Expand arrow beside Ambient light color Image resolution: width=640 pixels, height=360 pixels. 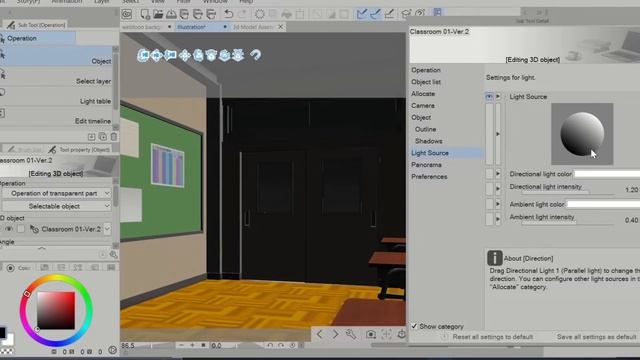tap(498, 204)
